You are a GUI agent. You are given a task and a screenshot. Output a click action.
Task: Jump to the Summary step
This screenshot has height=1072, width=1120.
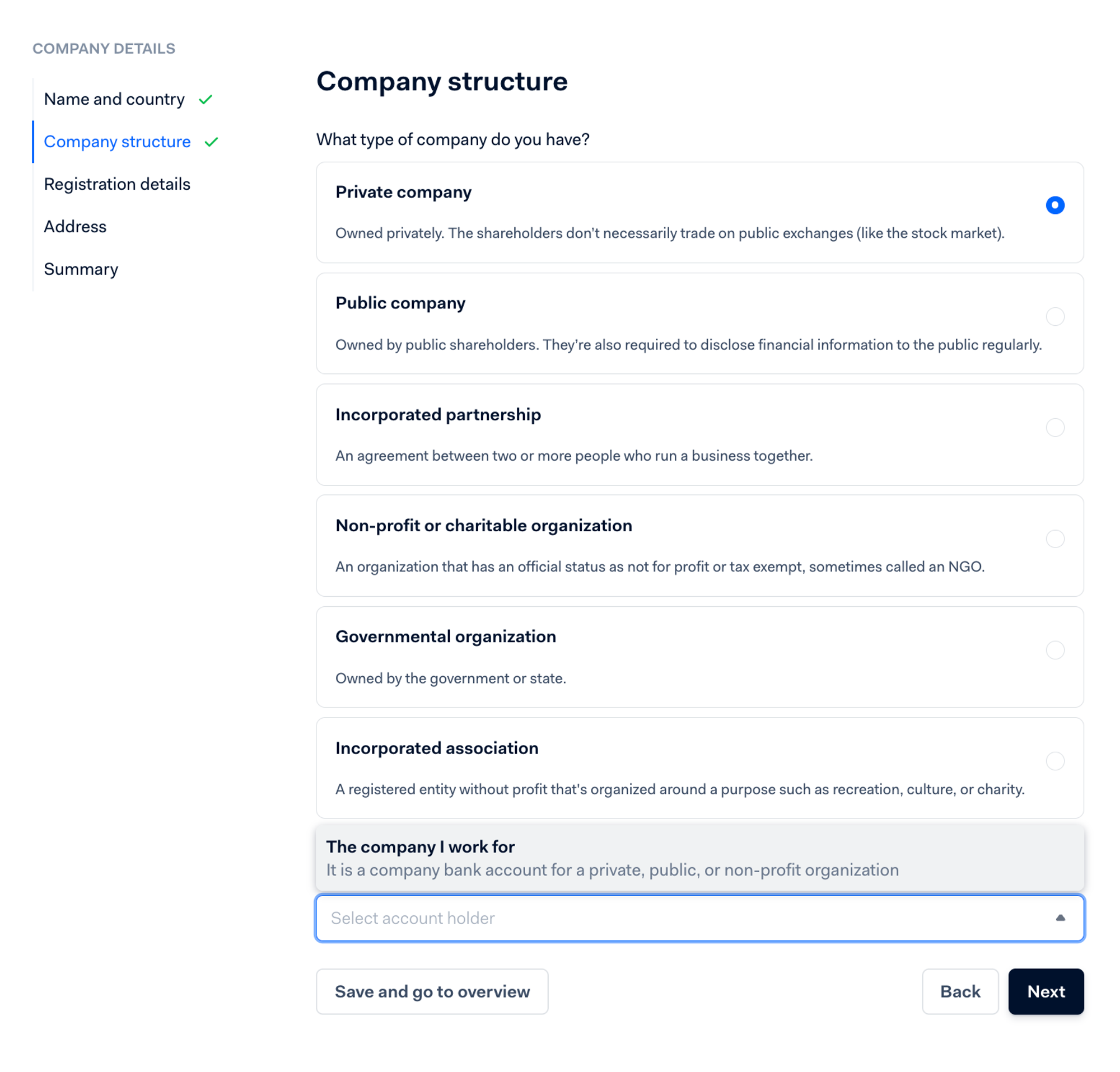[x=81, y=269]
